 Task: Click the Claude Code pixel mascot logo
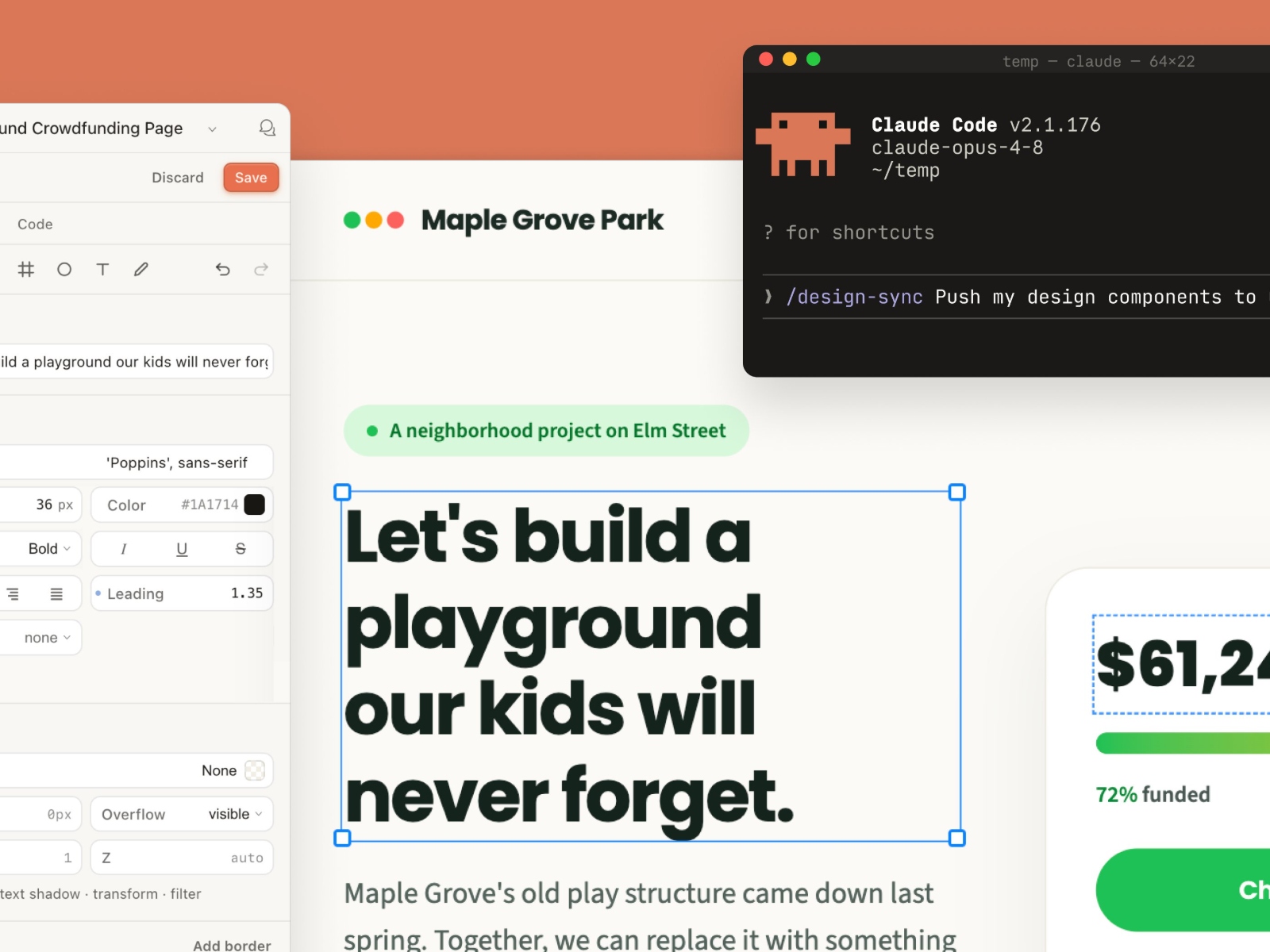(802, 144)
